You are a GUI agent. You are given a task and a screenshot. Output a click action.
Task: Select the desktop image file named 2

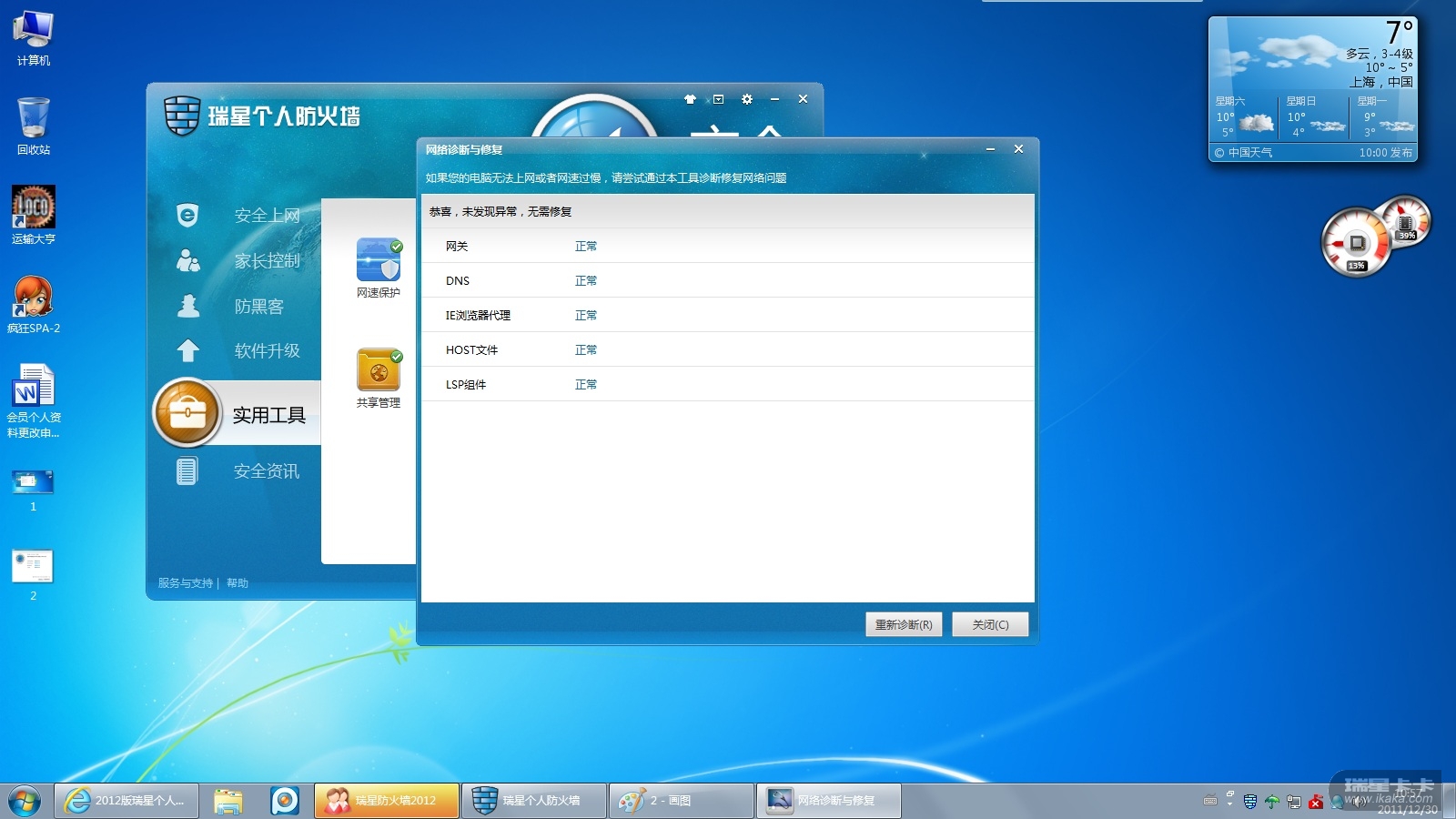point(34,575)
